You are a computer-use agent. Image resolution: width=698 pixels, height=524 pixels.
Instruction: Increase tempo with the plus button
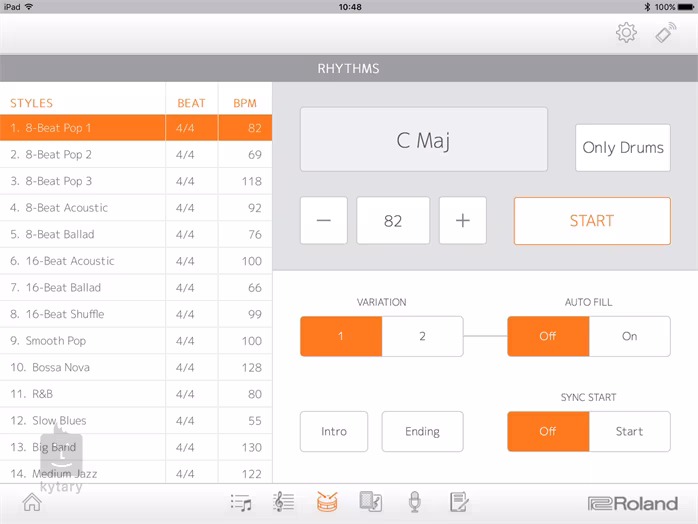[x=462, y=221]
